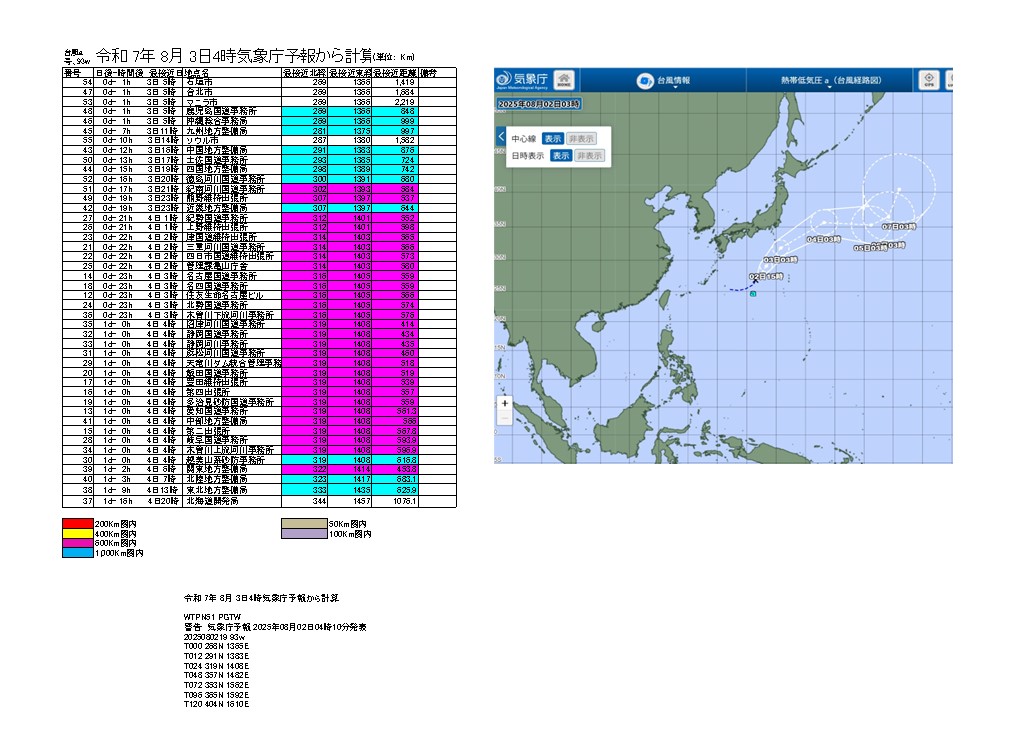Select the 北陸地方整備局 row name cell

232,479
